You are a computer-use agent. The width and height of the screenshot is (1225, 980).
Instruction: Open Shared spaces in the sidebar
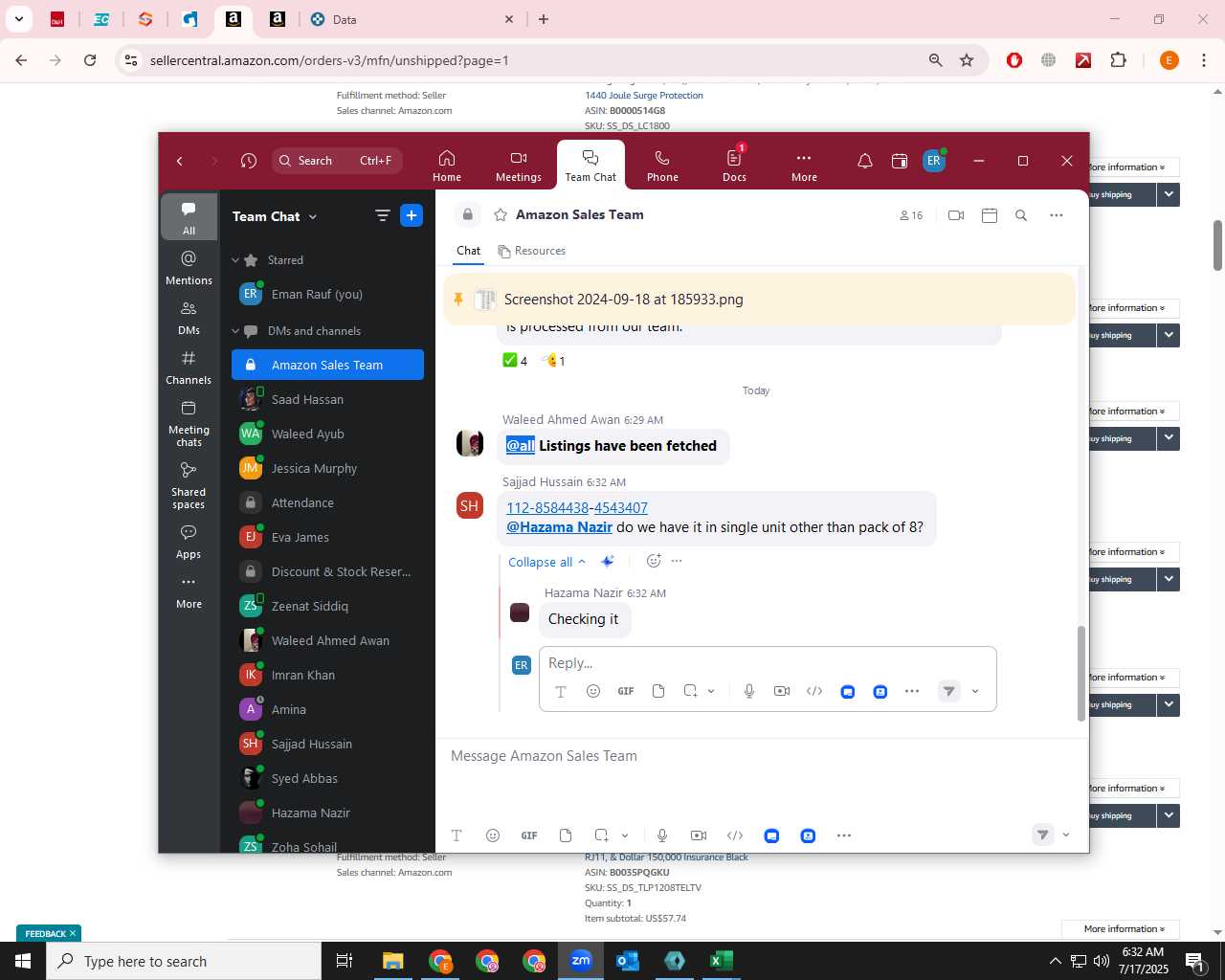pyautogui.click(x=189, y=485)
